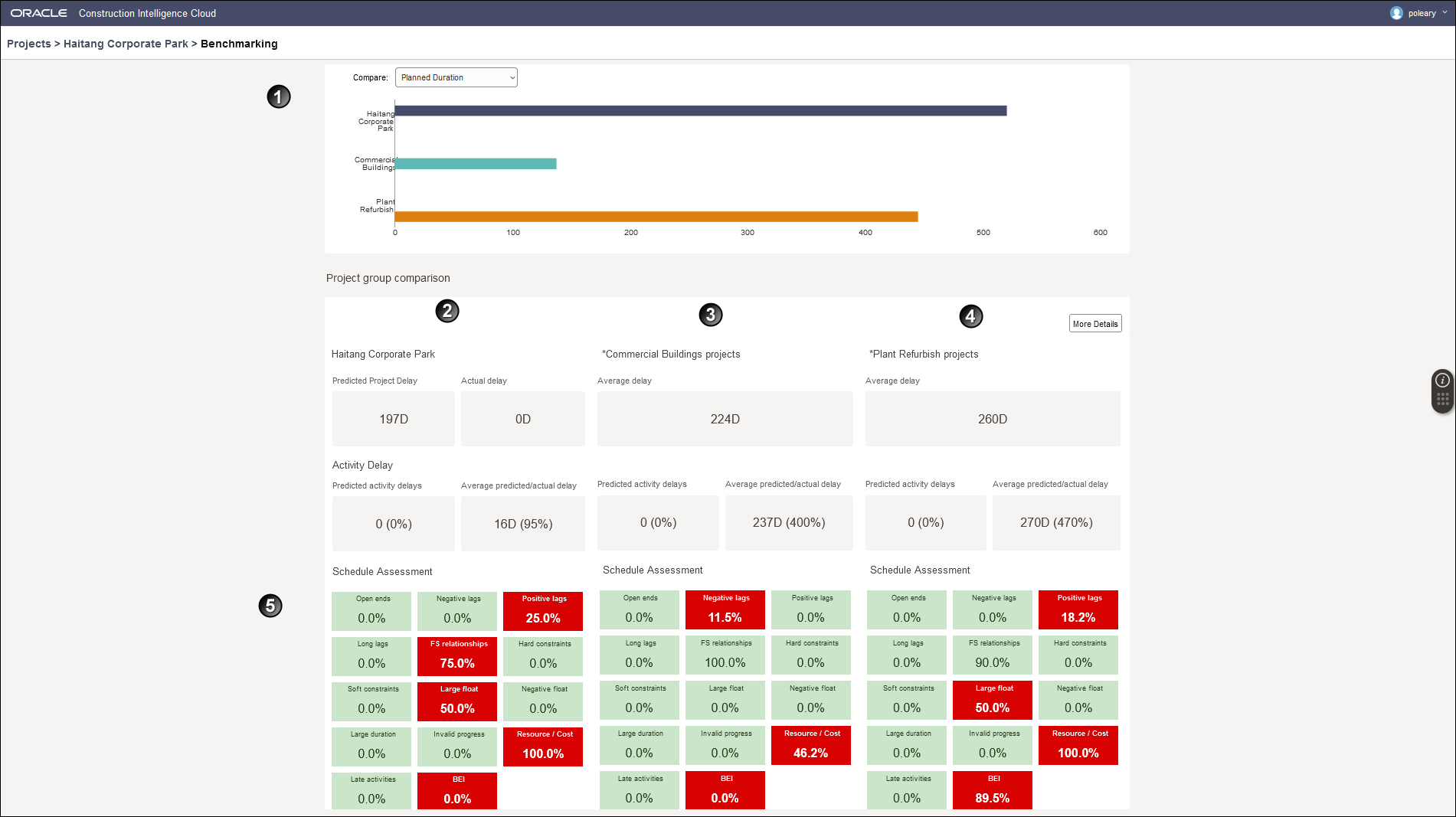
Task: Select Haitang Positive lags 25.0% tile
Action: tap(543, 611)
